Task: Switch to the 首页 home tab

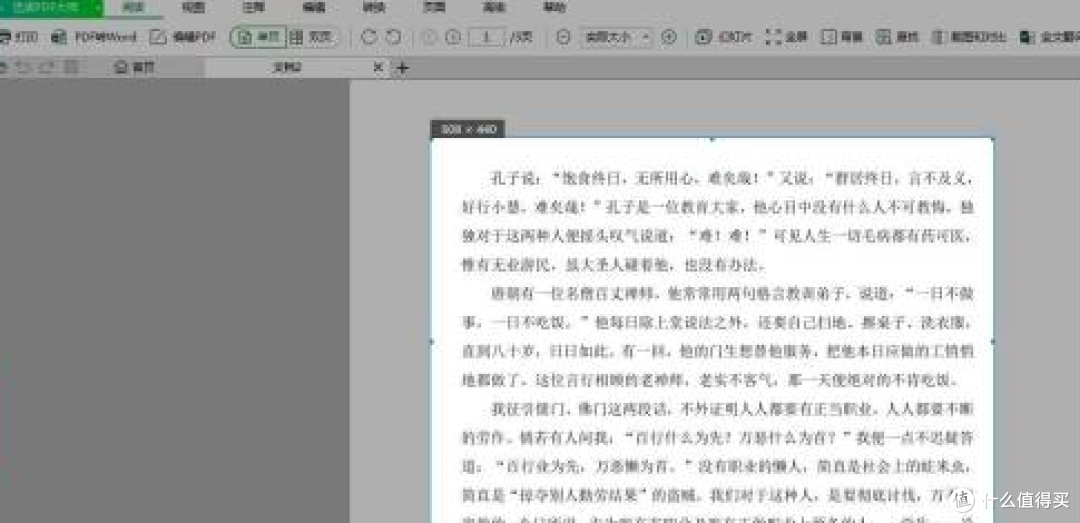Action: pos(135,68)
